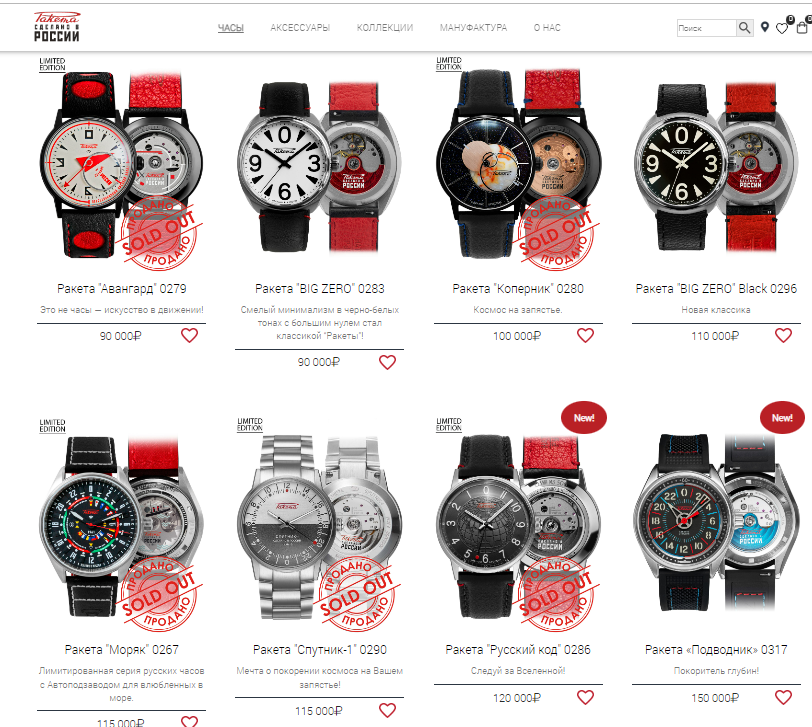Open shopping bag cart icon
Viewport: 812px width, 727px height.
pos(802,27)
